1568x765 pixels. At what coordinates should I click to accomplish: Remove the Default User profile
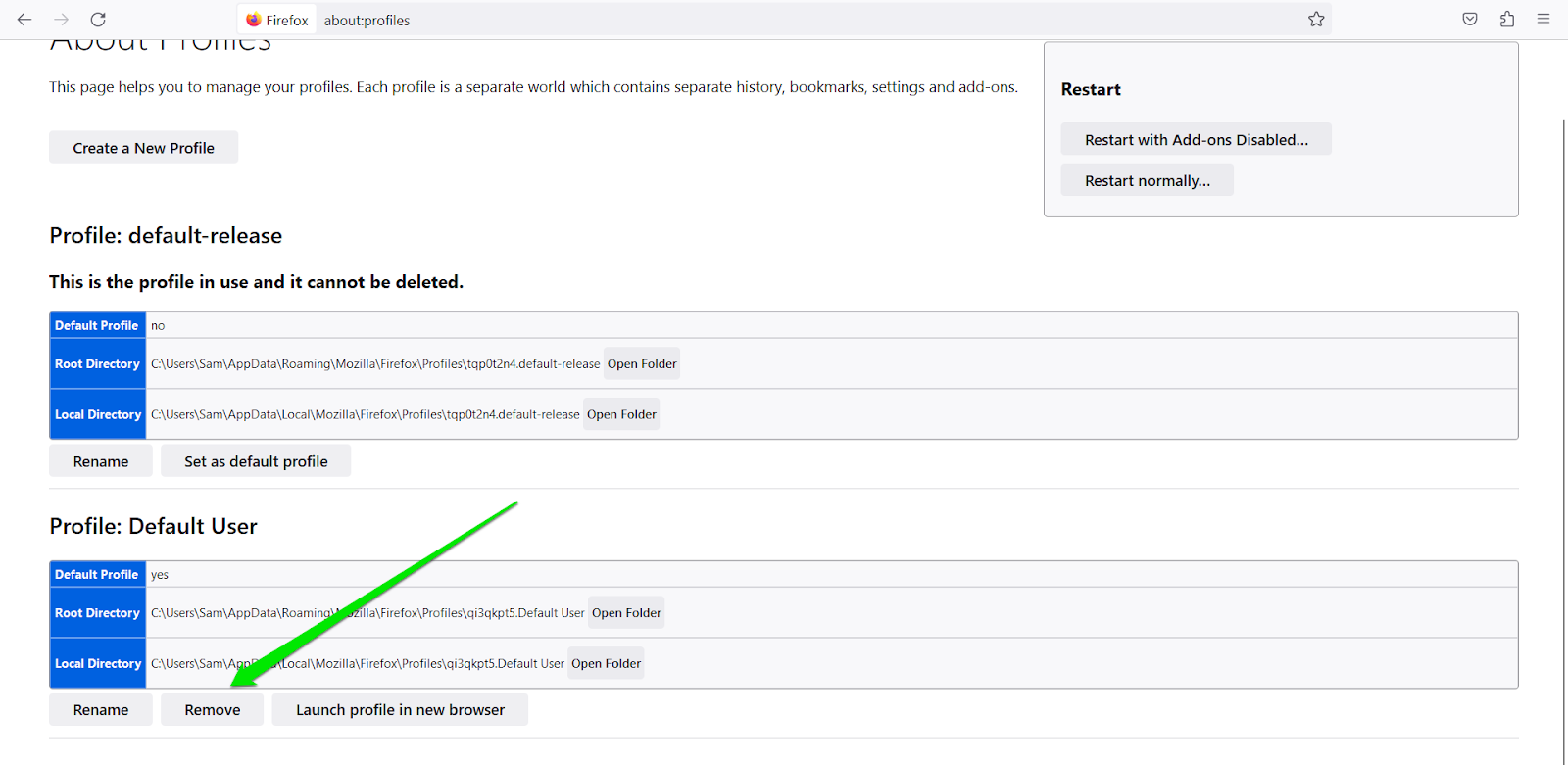click(212, 710)
